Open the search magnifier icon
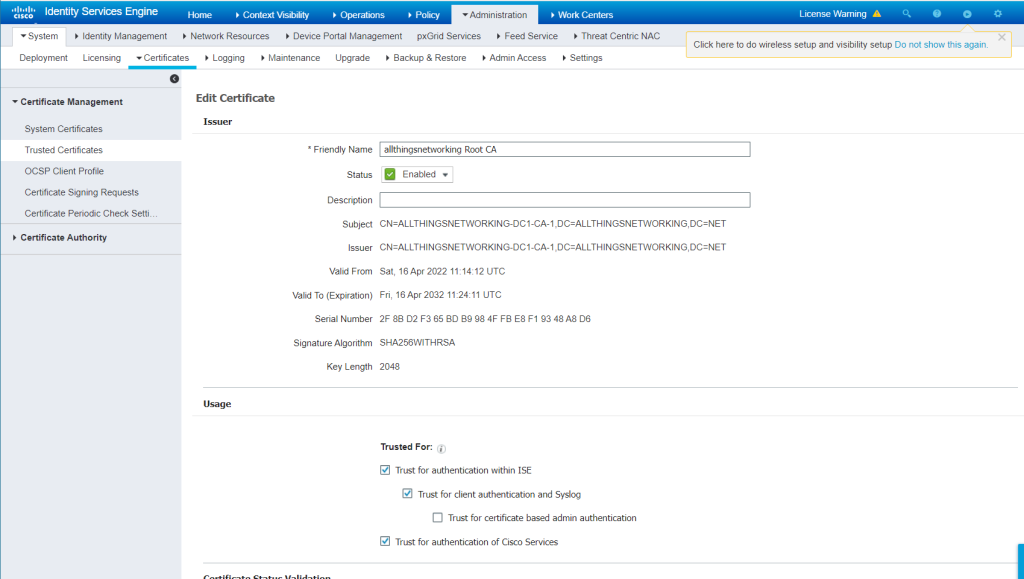 click(x=906, y=14)
